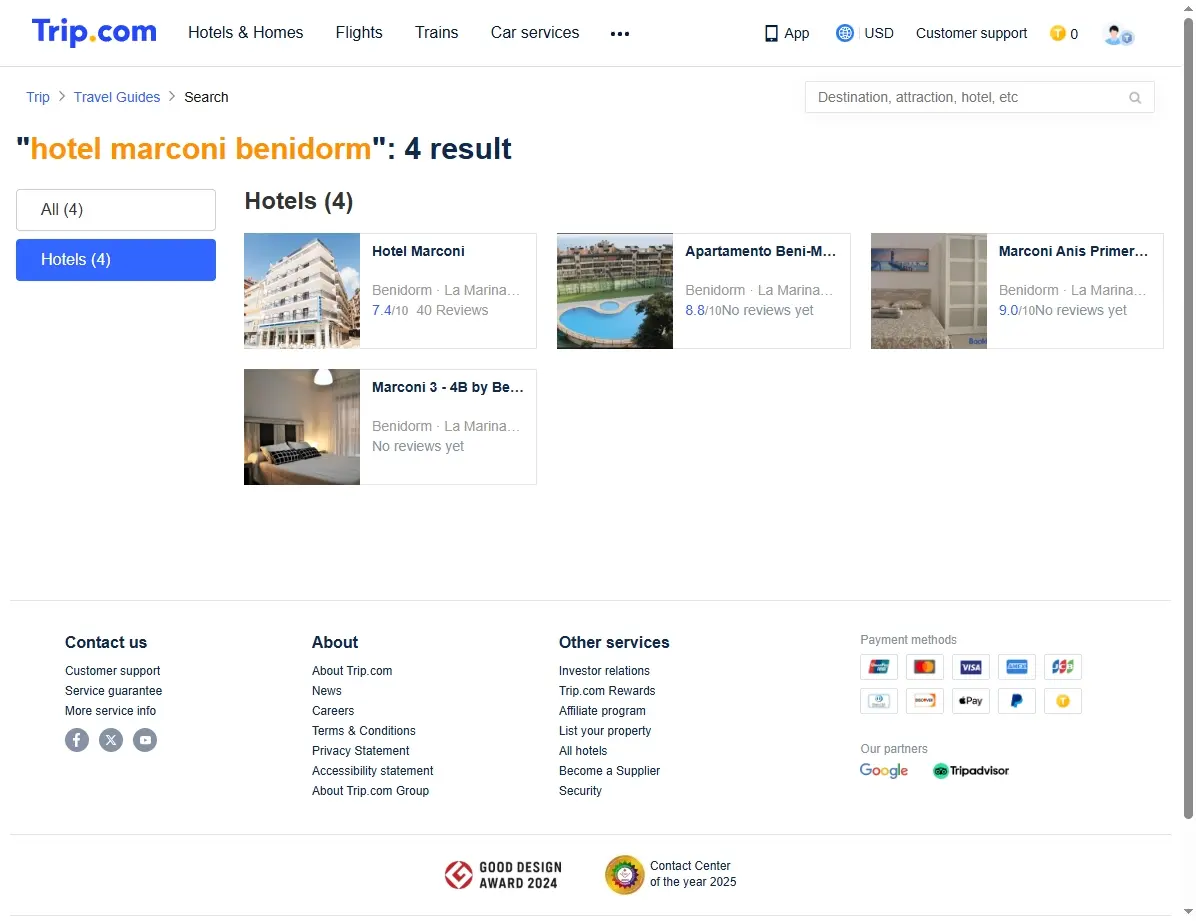Open Become a Supplier link
This screenshot has height=921, width=1196.
click(x=609, y=771)
